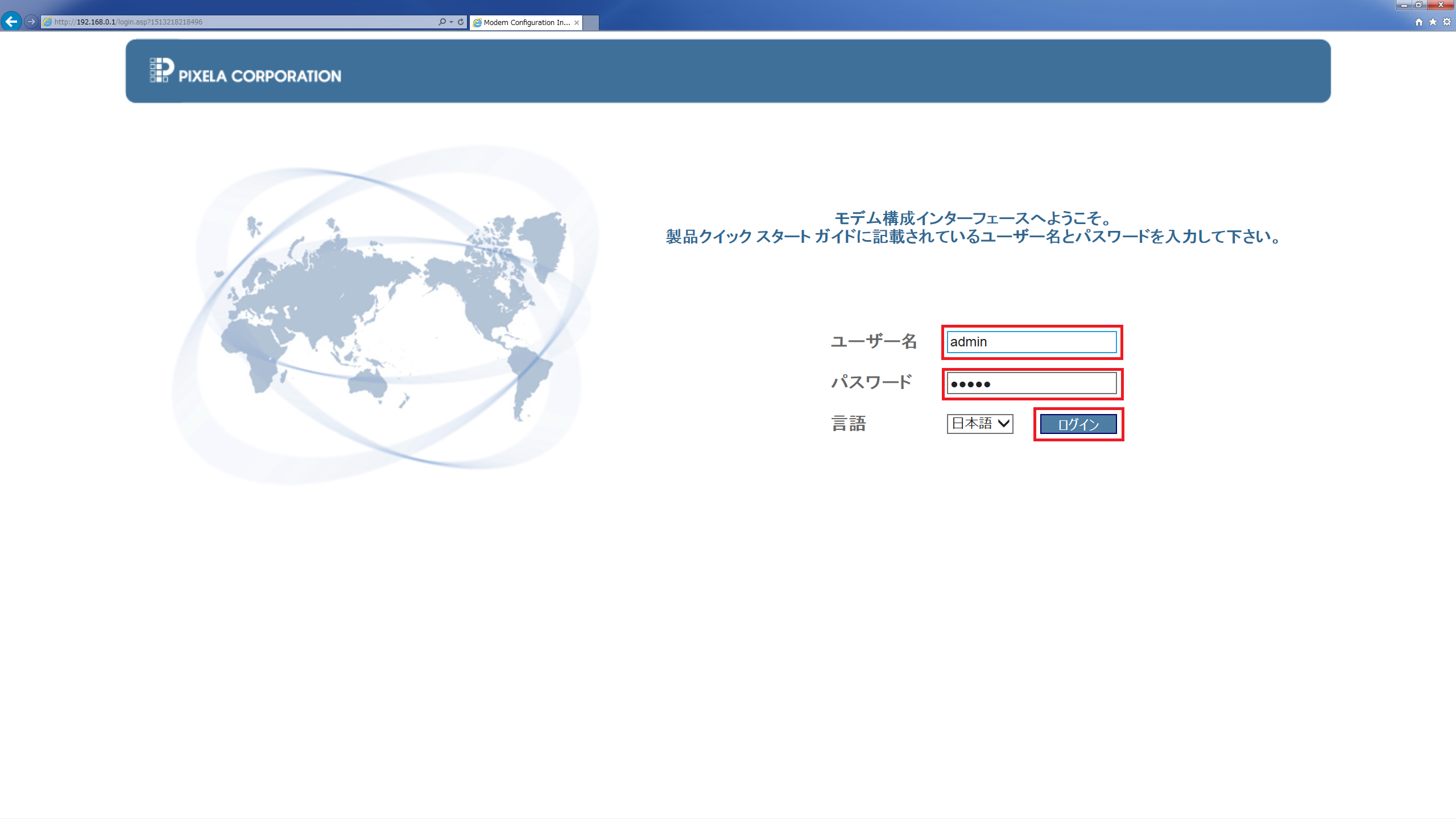Click the Refresh icon in the address bar
Image resolution: width=1456 pixels, height=819 pixels.
[x=460, y=22]
